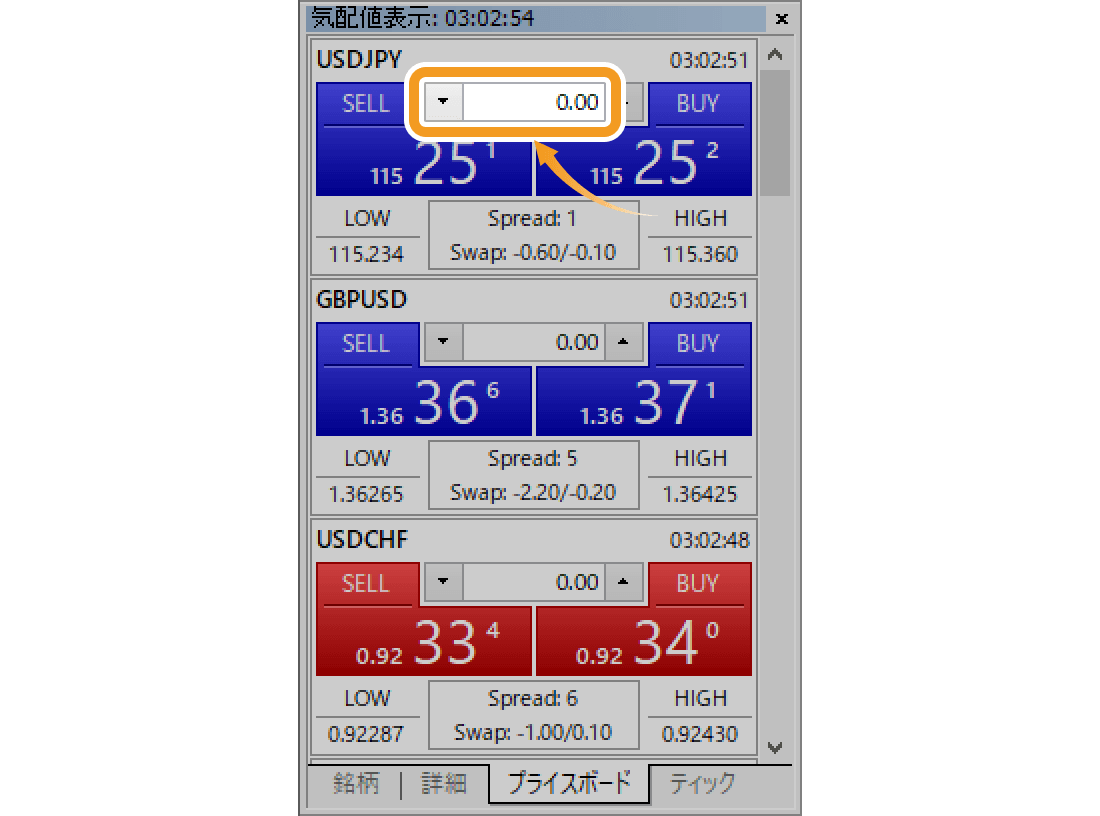Increase USDCHF volume with up arrow
1100x816 pixels.
pos(624,583)
